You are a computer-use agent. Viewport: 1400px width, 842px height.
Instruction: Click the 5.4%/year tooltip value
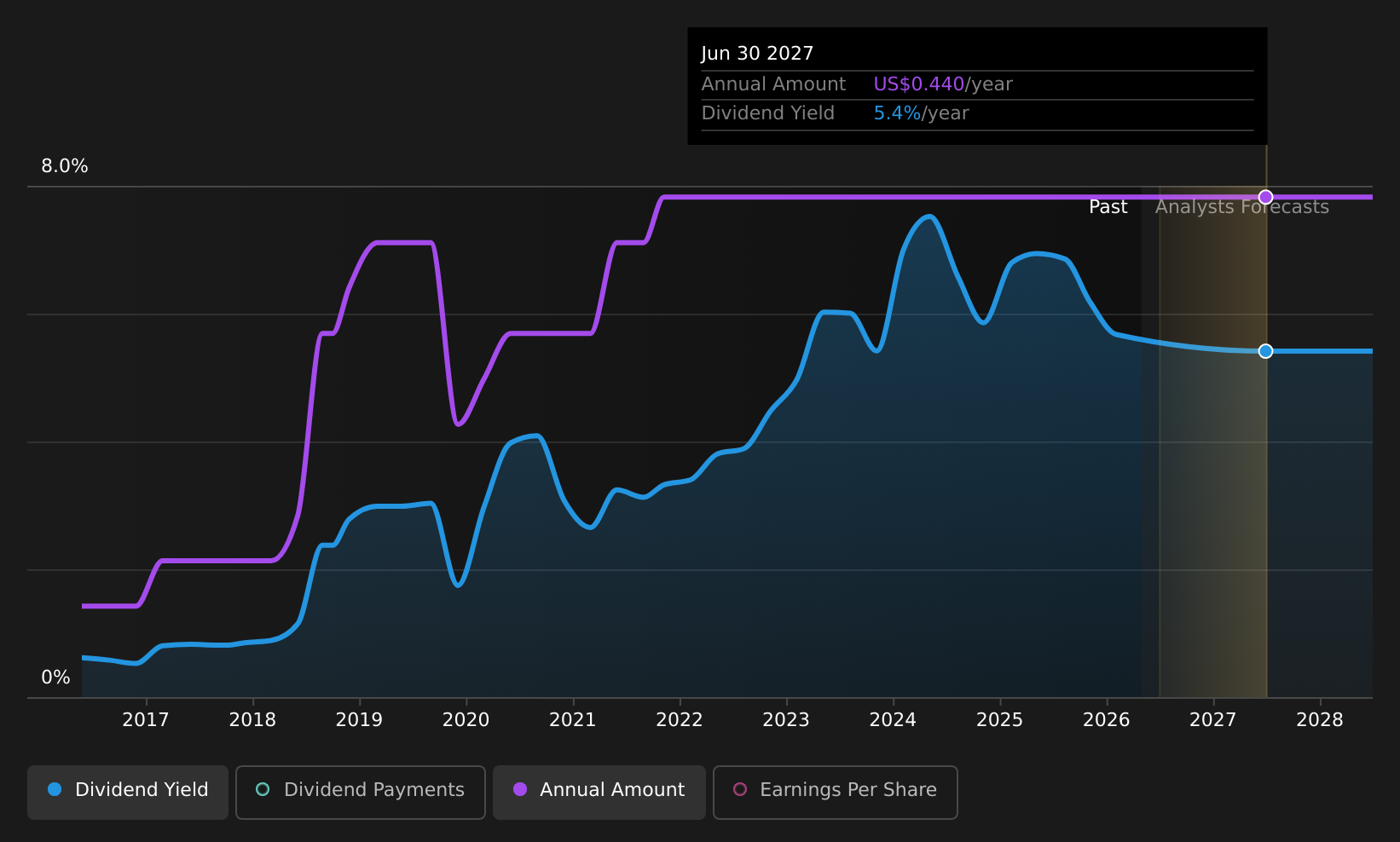[921, 113]
